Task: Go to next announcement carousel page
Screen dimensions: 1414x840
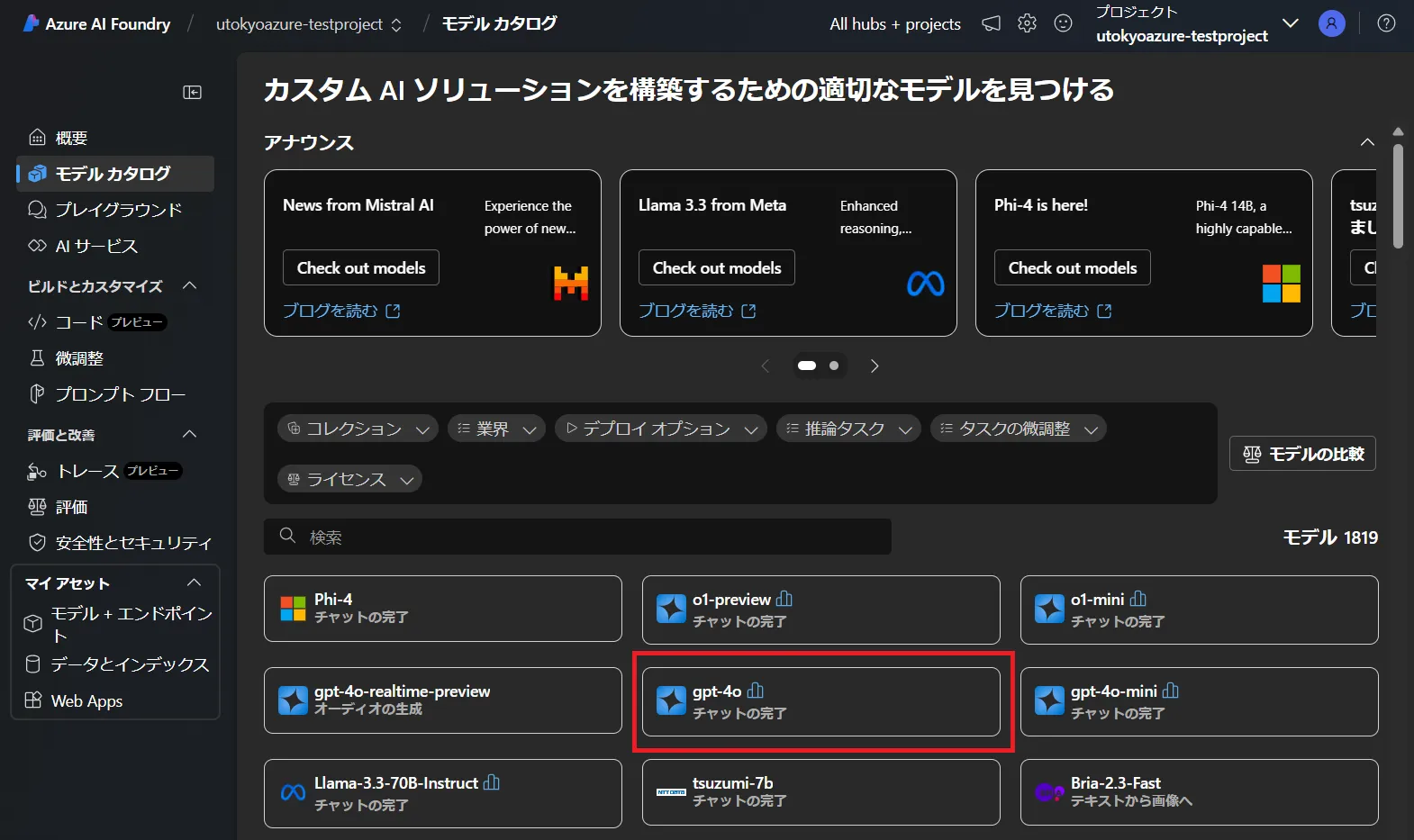Action: [874, 366]
